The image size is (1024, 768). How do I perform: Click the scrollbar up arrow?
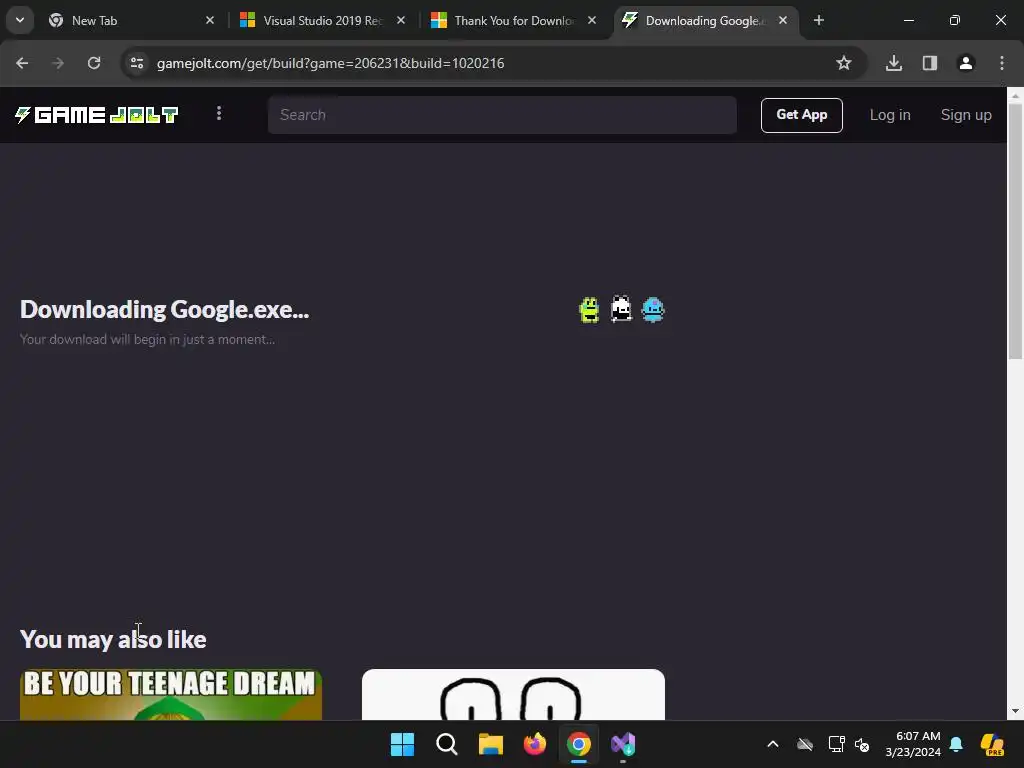click(x=1015, y=95)
